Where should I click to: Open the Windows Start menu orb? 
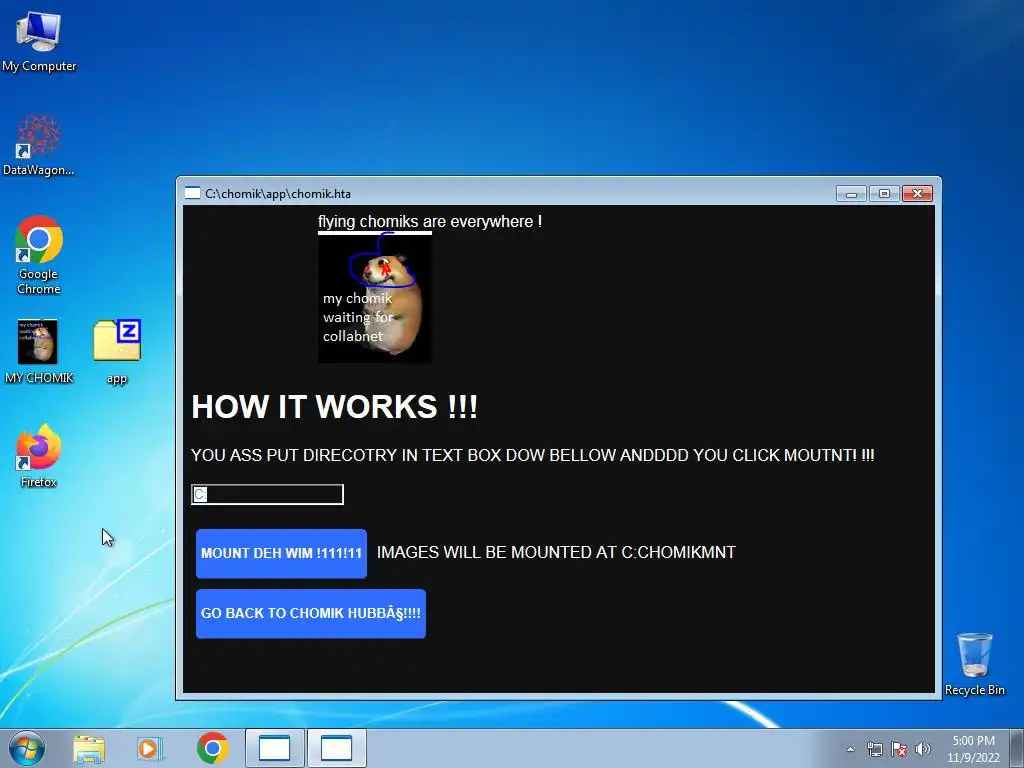(x=27, y=748)
